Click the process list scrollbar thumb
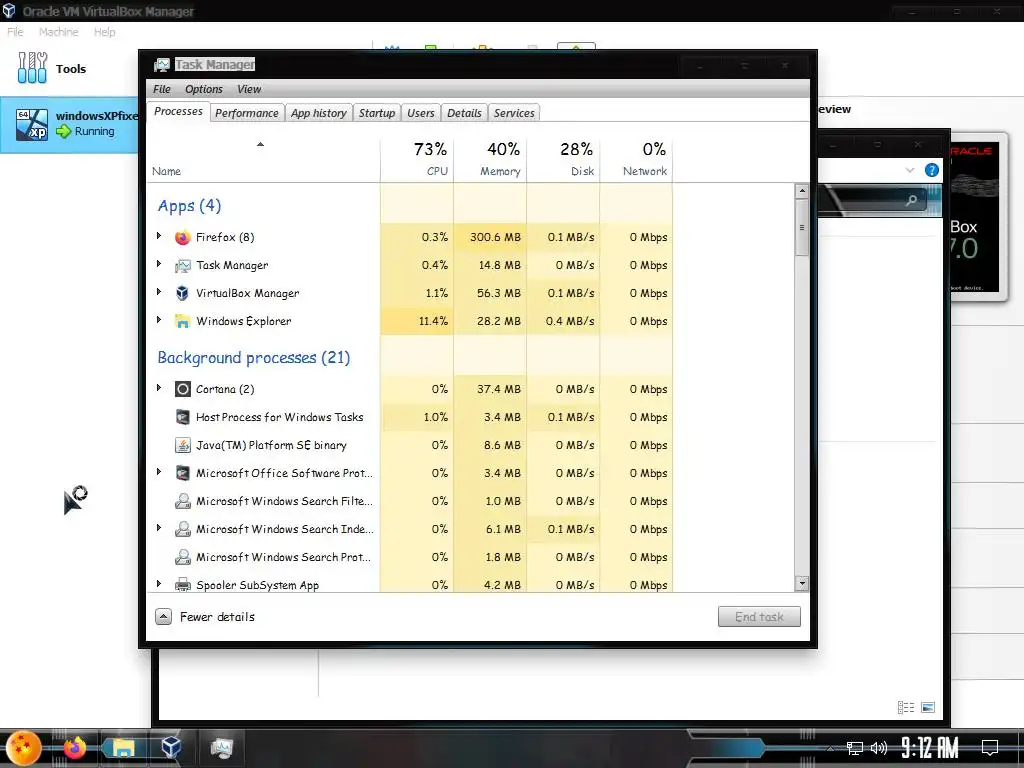This screenshot has width=1024, height=768. [802, 227]
